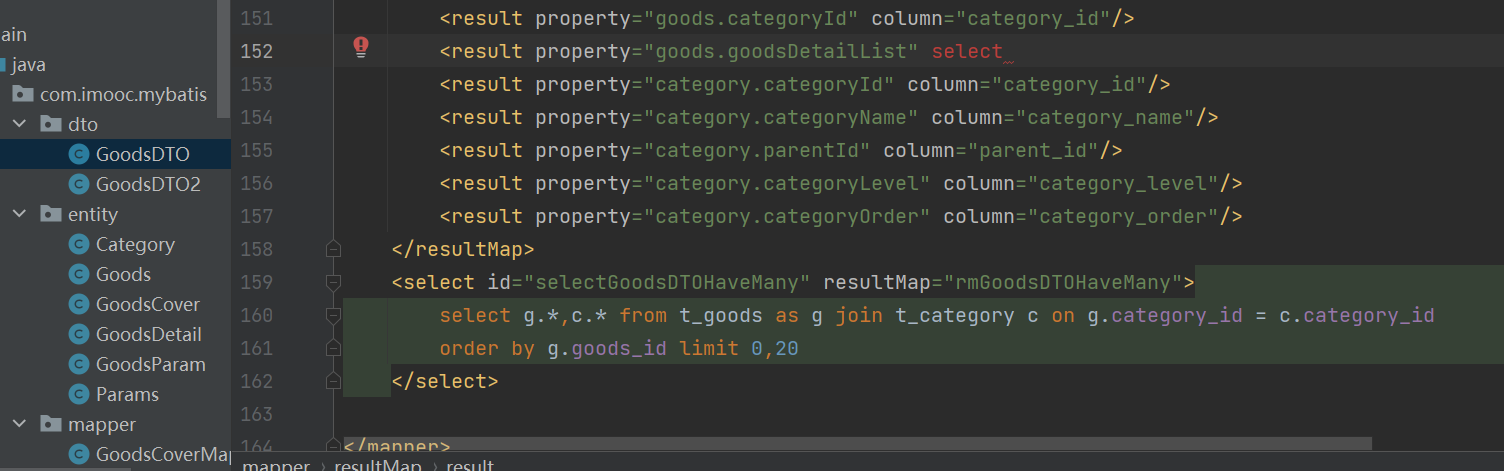Click "category.parentId" property value
The height and width of the screenshot is (471, 1504).
pos(756,150)
